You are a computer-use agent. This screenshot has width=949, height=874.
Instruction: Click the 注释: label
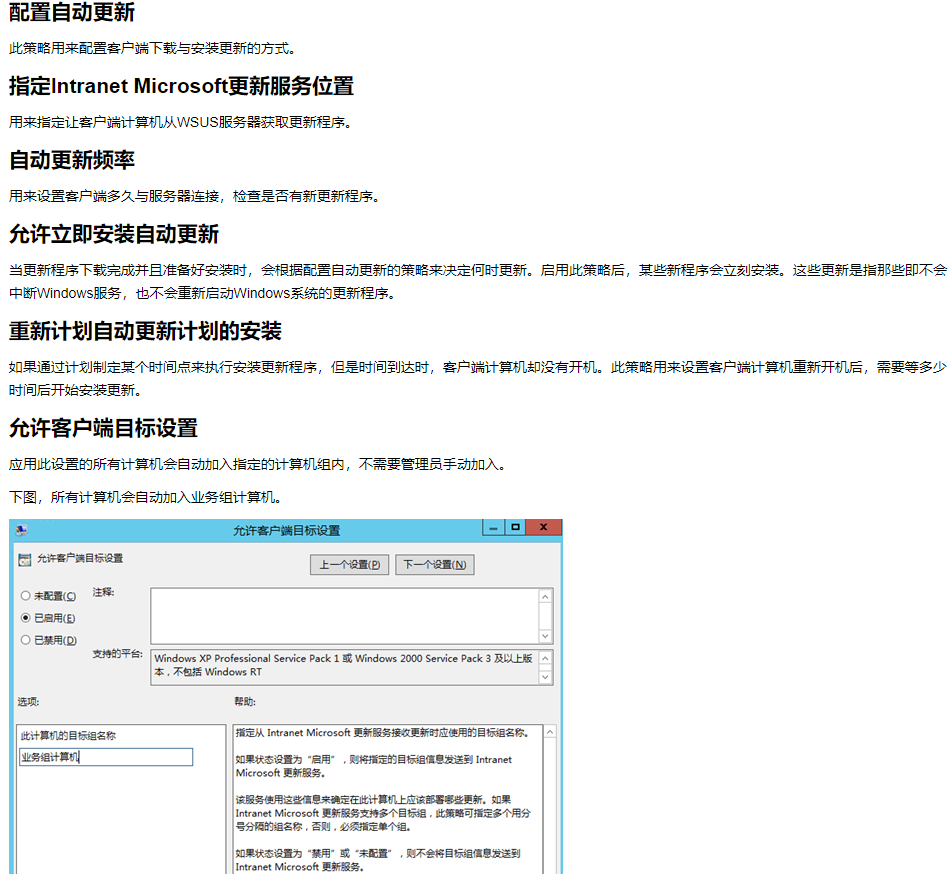[103, 592]
